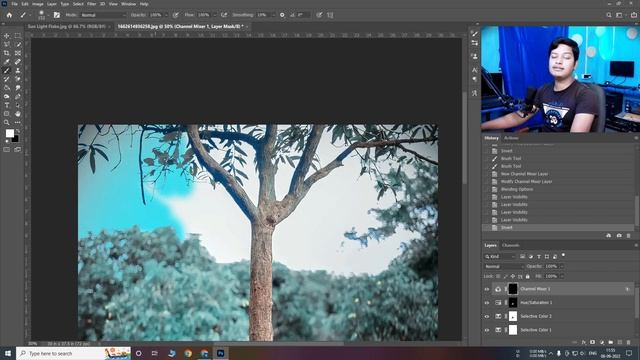Toggle layer filtering on or off
Viewport: 640px width, 360px height.
point(563,255)
